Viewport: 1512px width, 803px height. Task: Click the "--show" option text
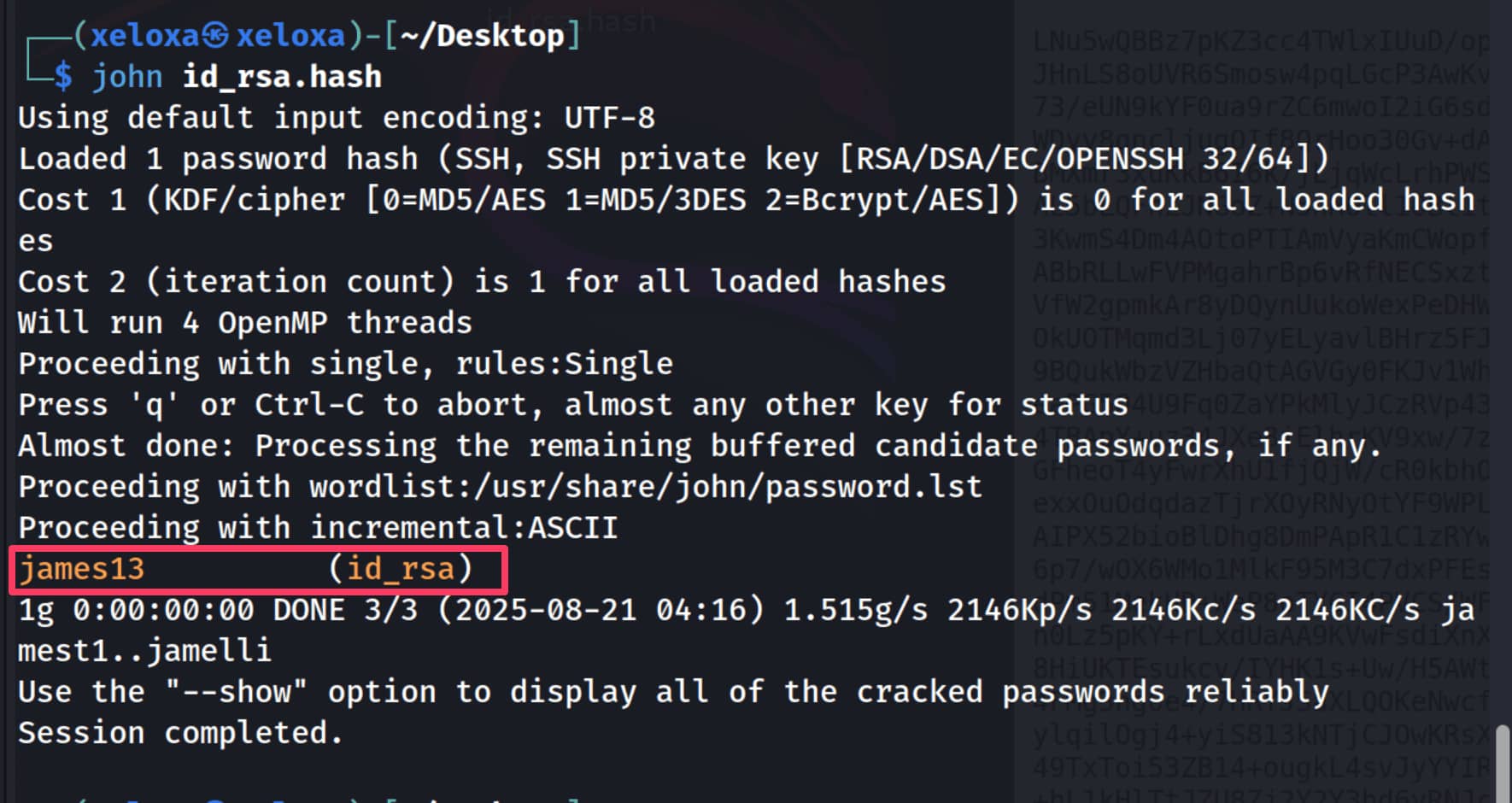coord(236,692)
